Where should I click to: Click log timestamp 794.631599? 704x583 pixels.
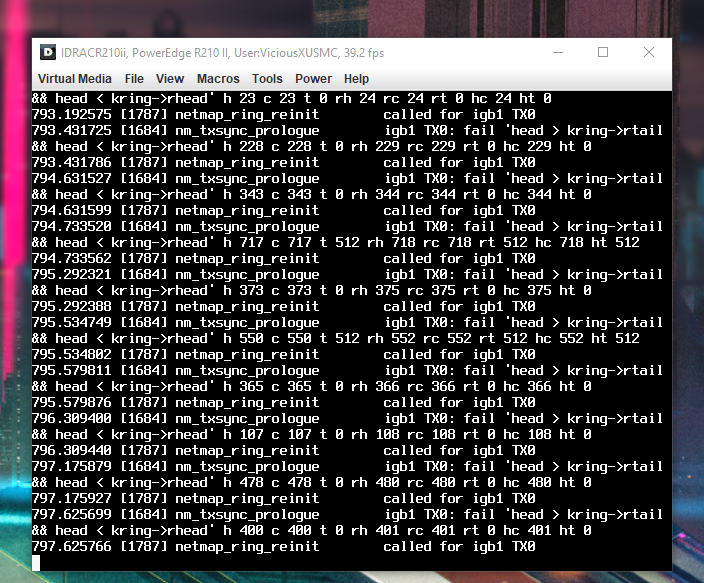click(x=71, y=211)
